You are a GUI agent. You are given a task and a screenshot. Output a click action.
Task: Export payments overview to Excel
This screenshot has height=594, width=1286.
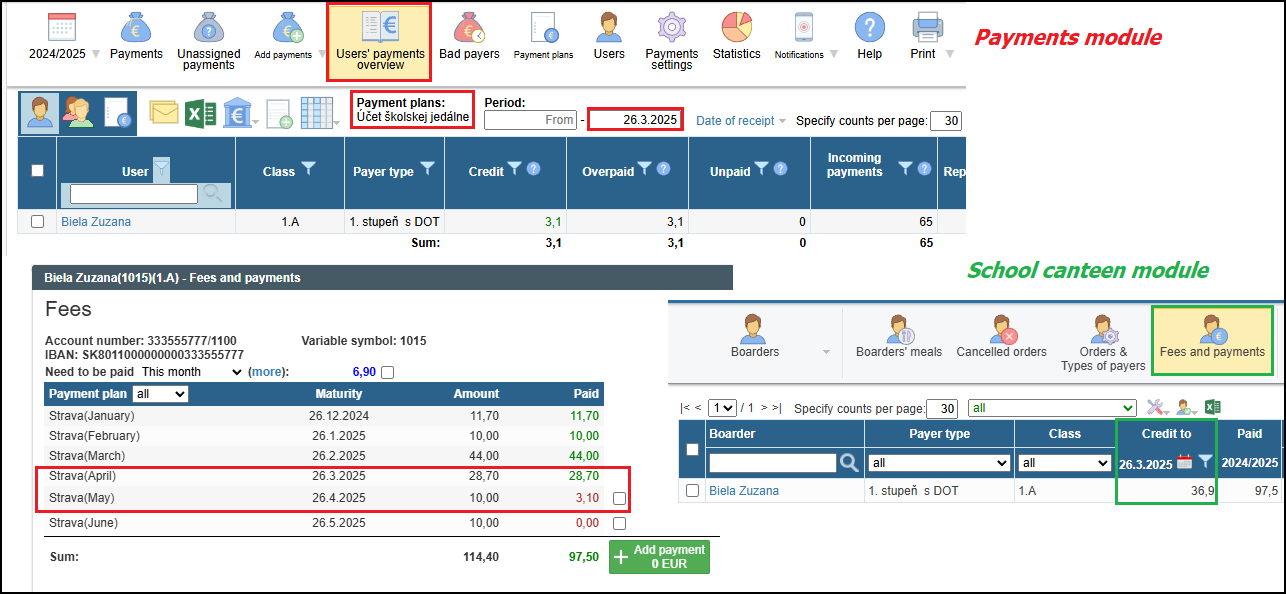201,113
